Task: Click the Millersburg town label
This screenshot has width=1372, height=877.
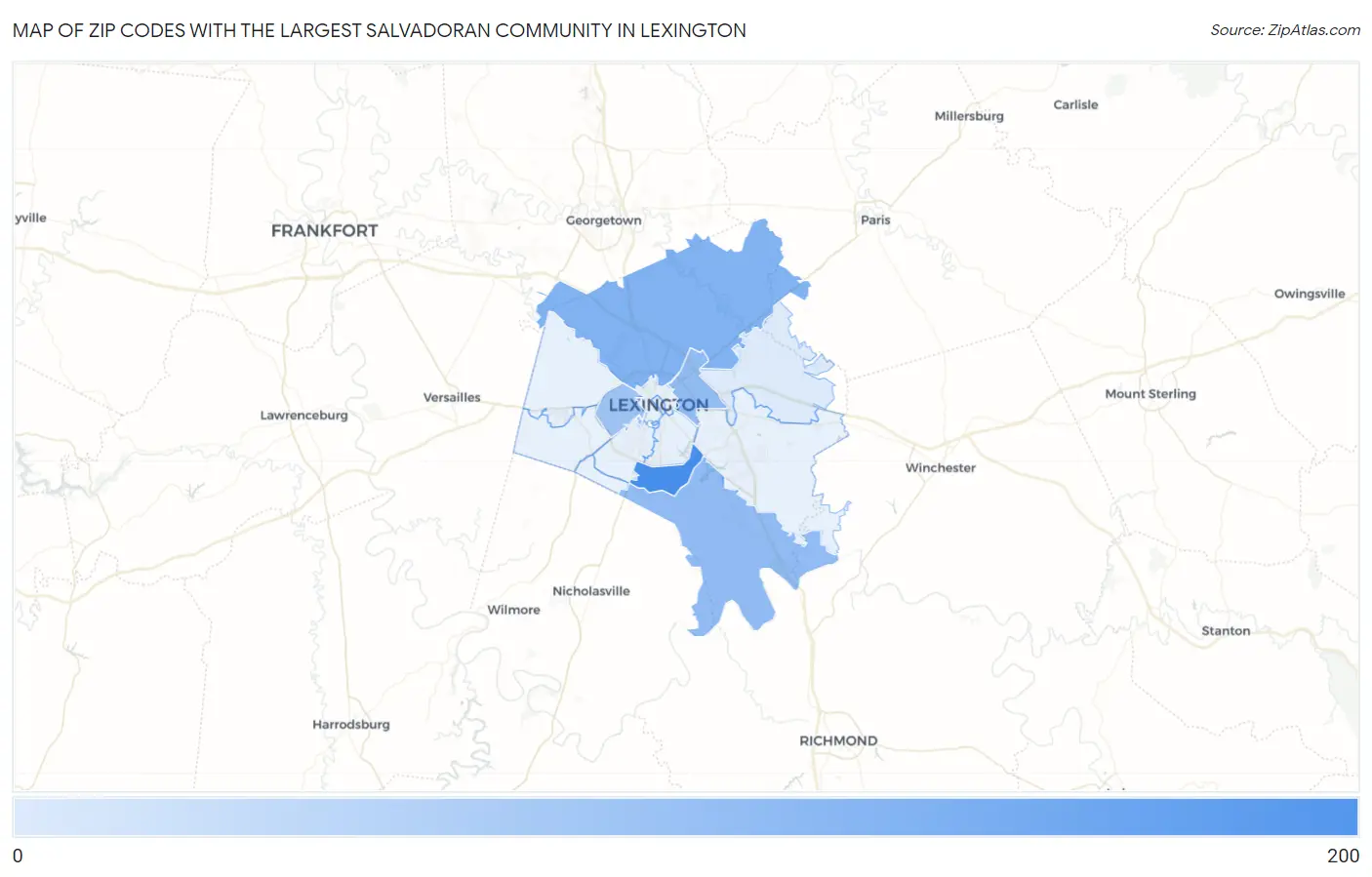Action: [x=969, y=116]
